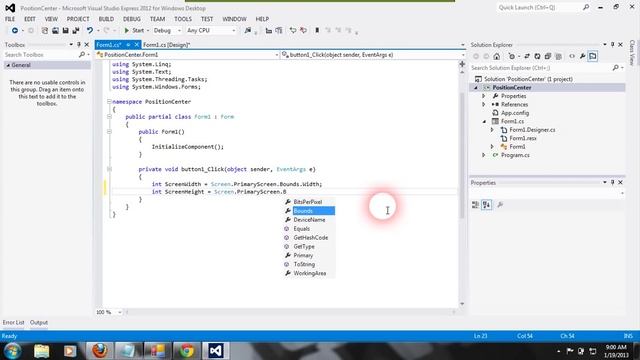This screenshot has height=360, width=640.
Task: Collapse the PositionCenter project node
Action: 476,88
